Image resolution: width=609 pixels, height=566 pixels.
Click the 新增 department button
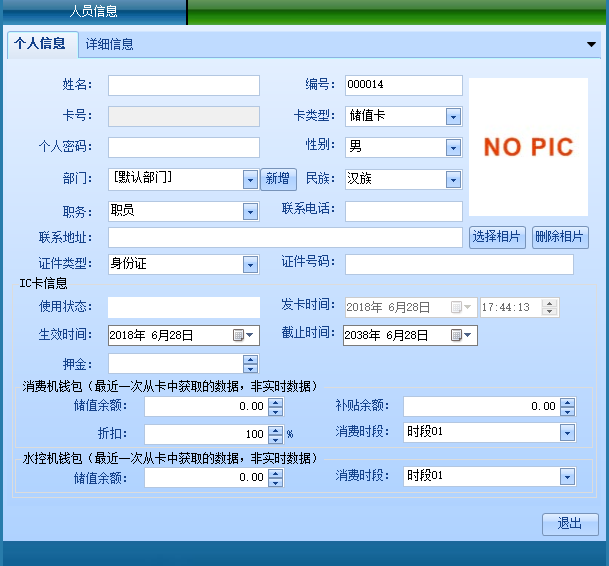click(279, 179)
